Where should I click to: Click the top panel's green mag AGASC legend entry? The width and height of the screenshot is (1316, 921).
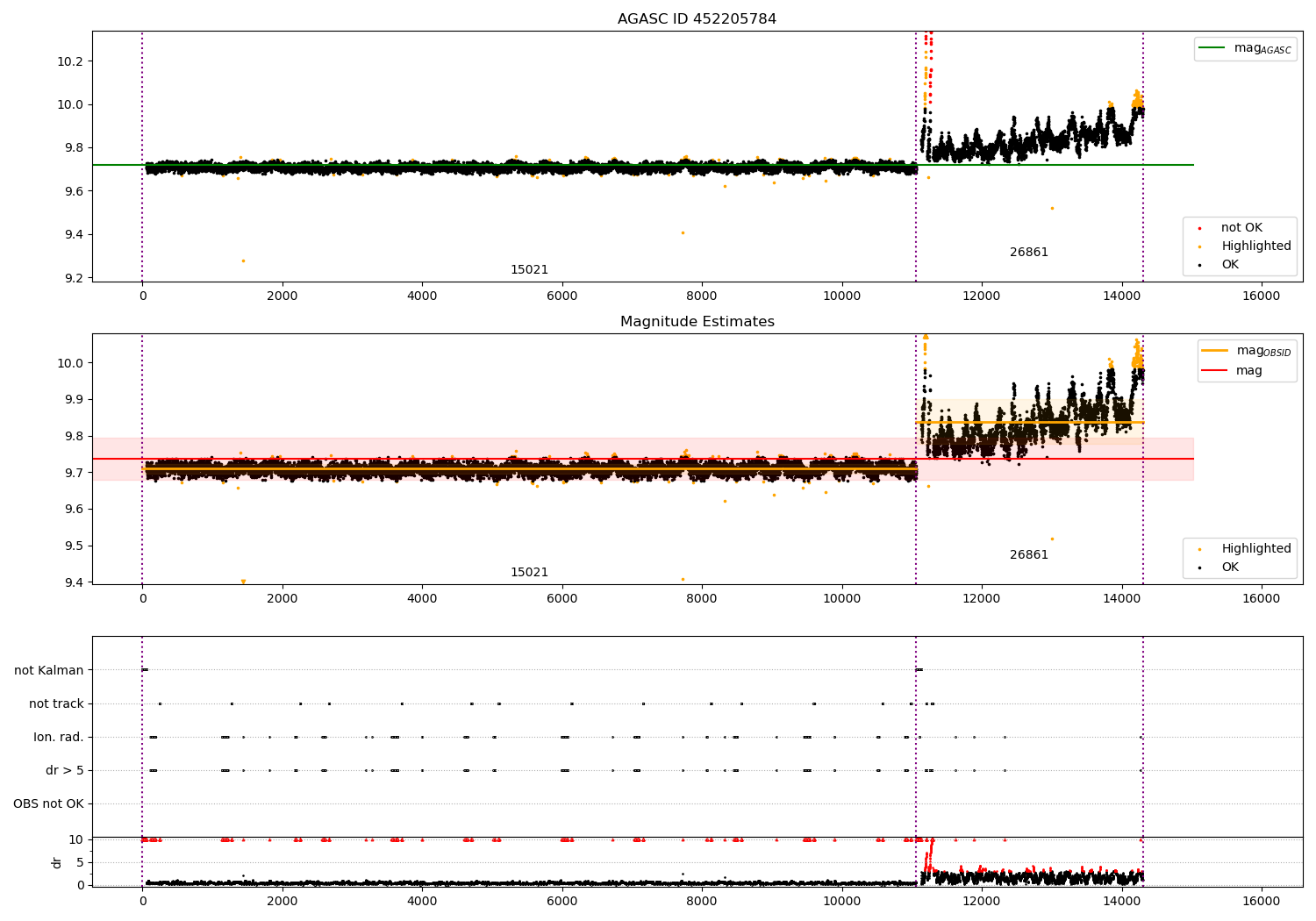1245,48
